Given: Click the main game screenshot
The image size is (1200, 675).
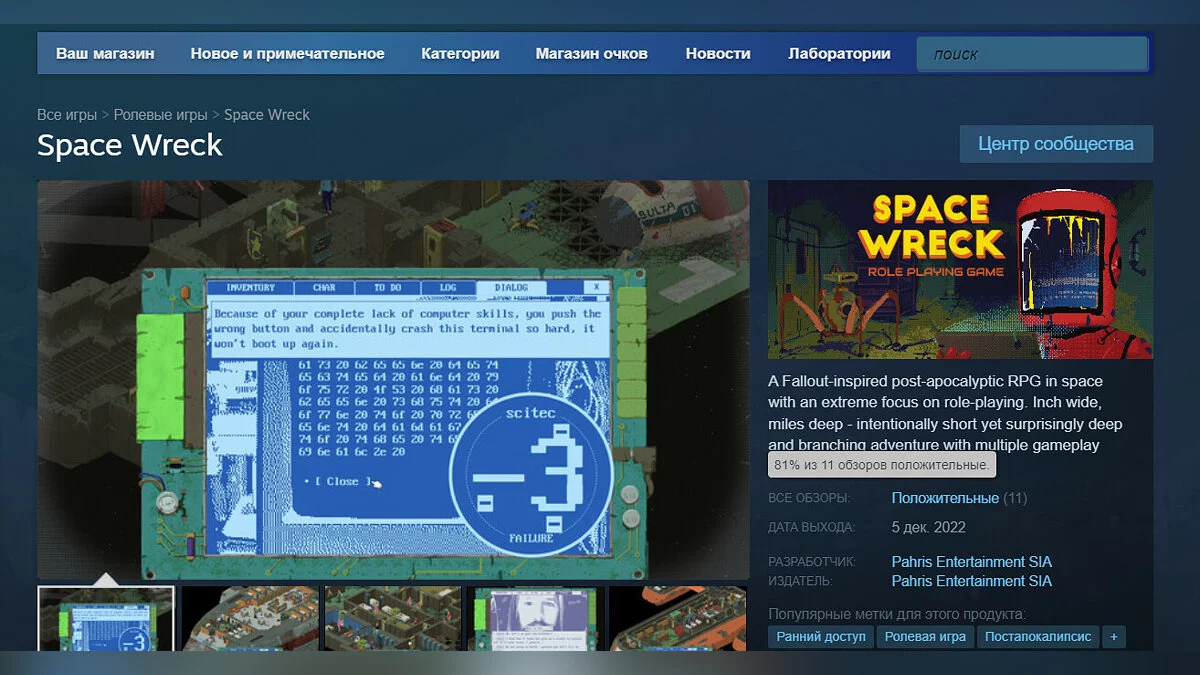Looking at the screenshot, I should 393,380.
